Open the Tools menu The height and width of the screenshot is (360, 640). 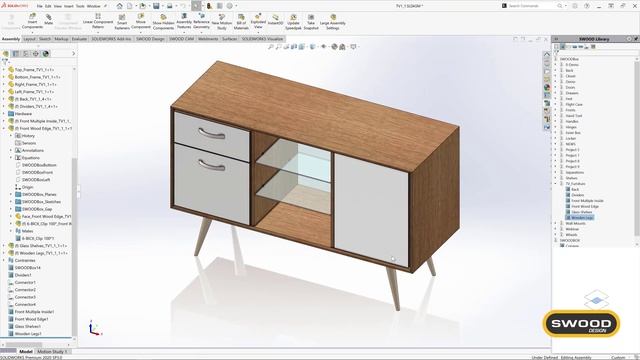(x=80, y=6)
